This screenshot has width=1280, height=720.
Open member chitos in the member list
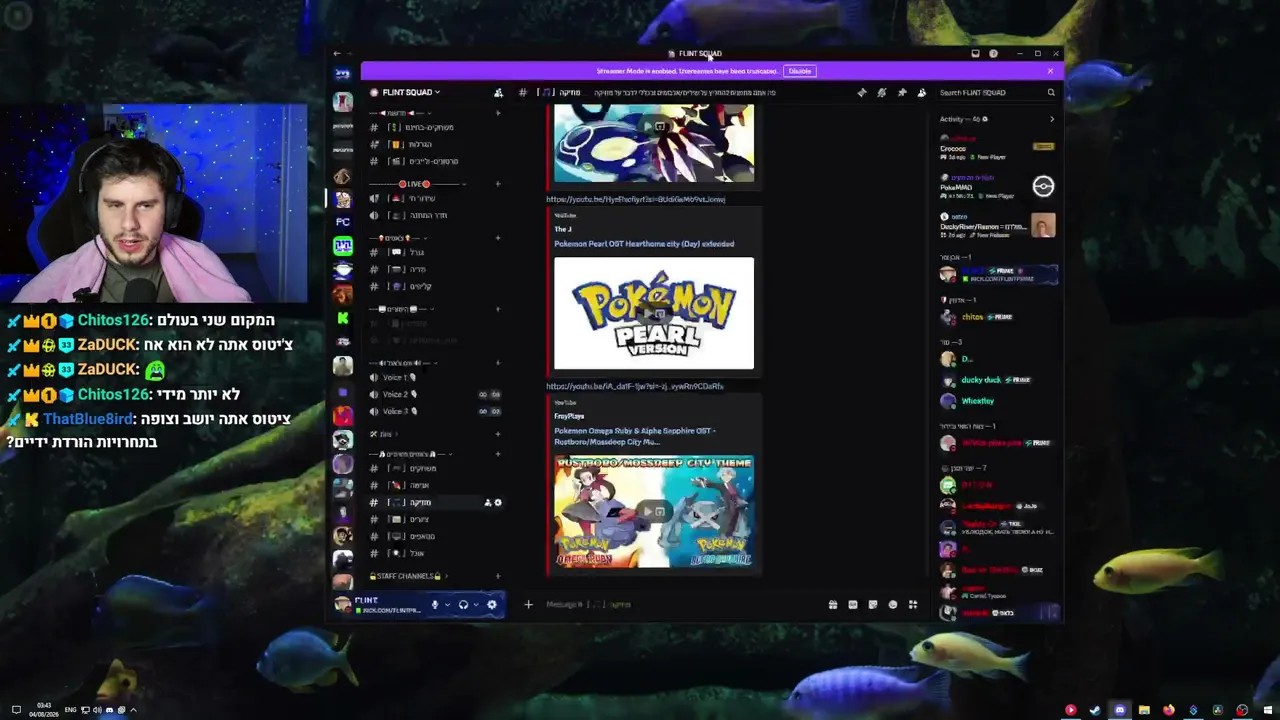tap(998, 318)
